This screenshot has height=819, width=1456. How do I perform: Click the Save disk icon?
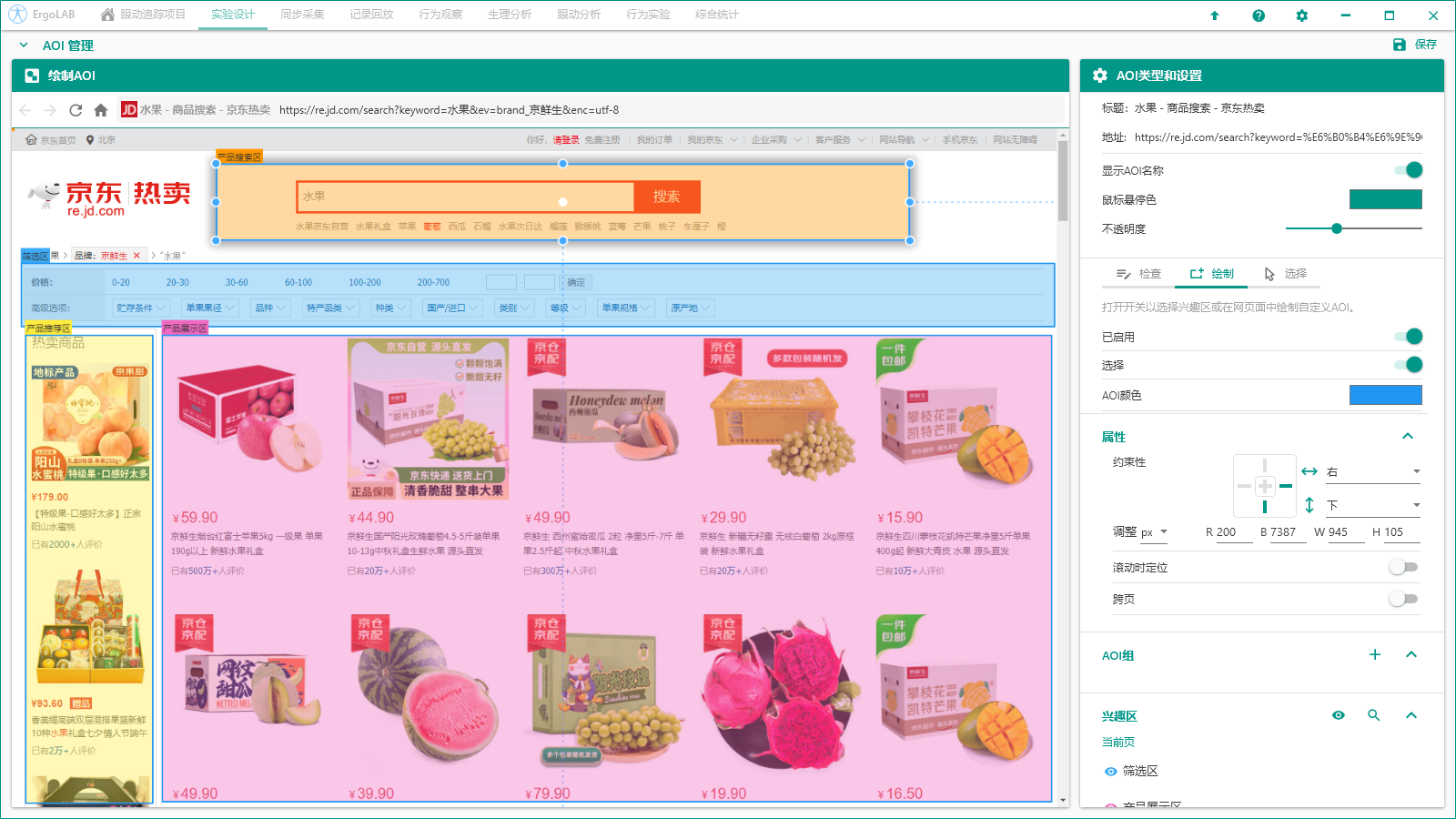pos(1400,45)
